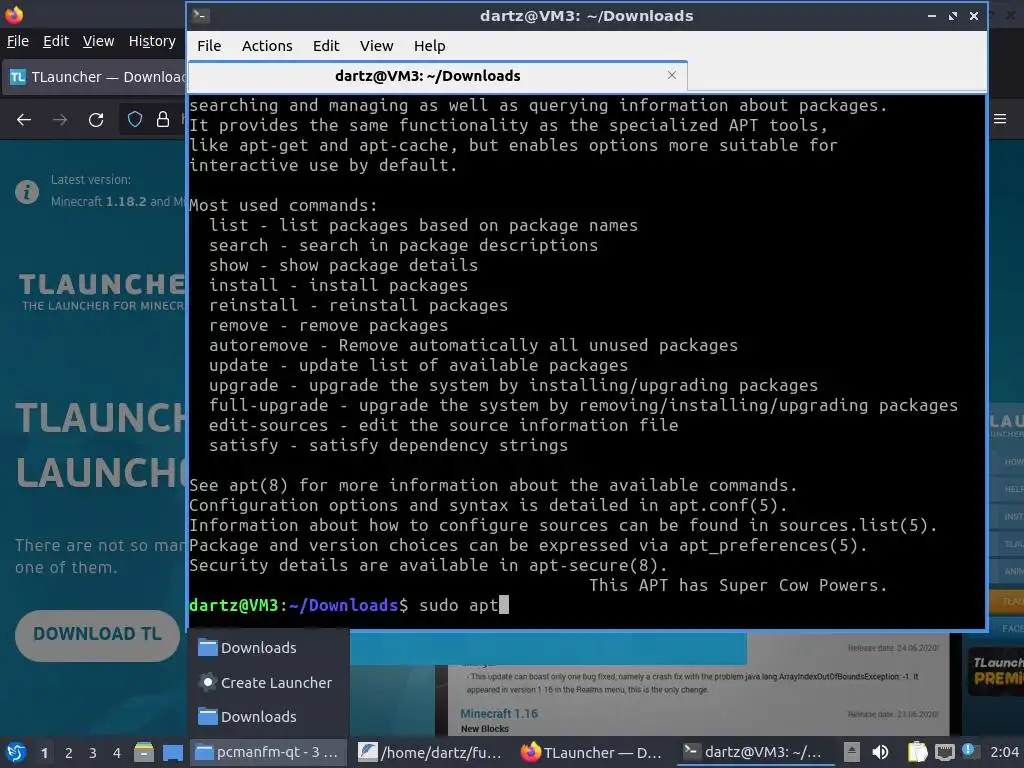
Task: Maximize the terminal window
Action: click(953, 16)
